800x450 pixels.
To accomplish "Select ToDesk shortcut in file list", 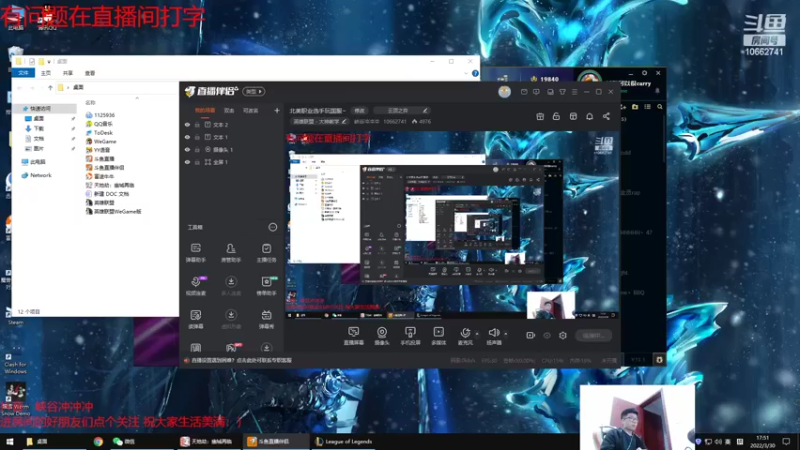I will (x=99, y=133).
